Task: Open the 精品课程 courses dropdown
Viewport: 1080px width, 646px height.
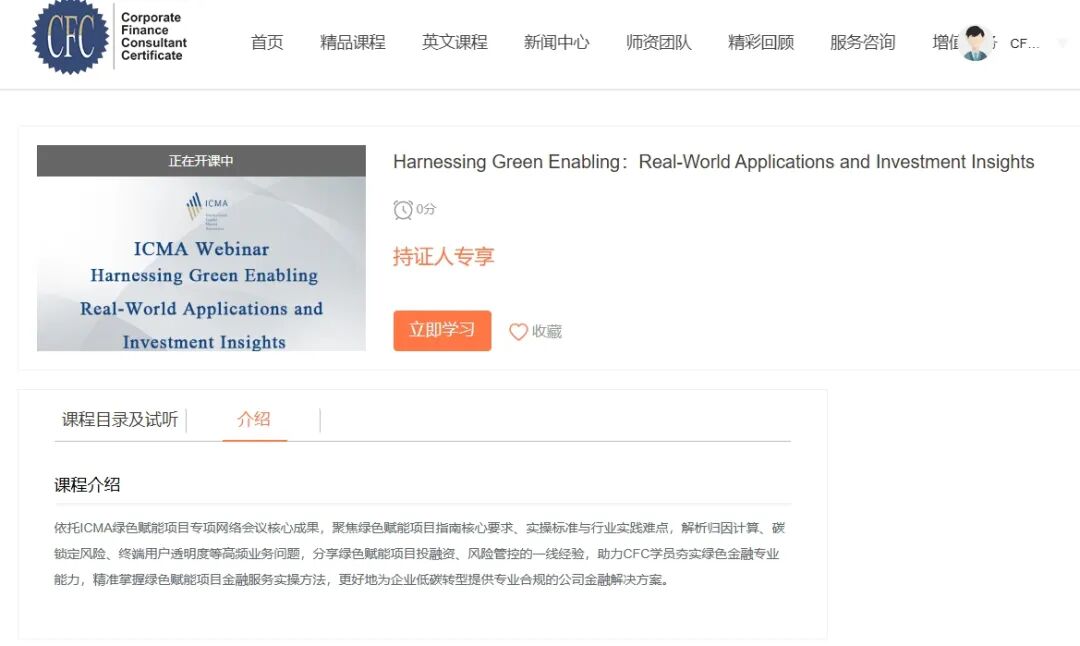Action: (353, 43)
